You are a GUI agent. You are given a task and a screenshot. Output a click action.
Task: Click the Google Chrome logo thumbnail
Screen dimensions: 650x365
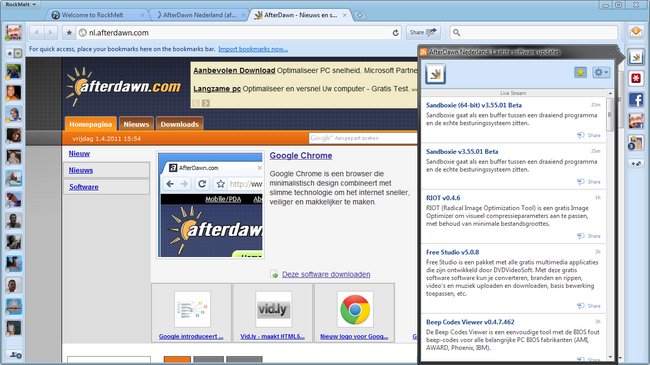tap(355, 309)
